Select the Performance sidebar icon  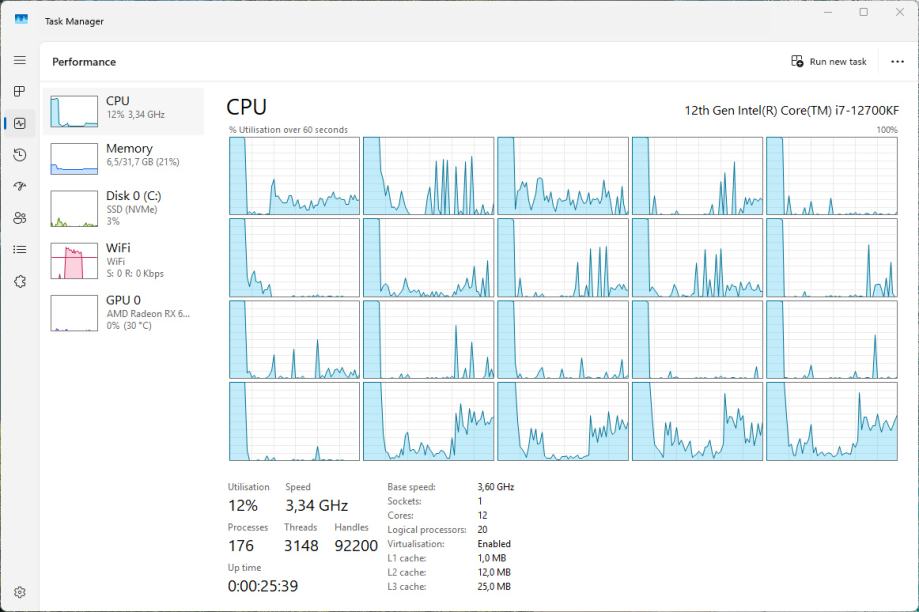(x=19, y=123)
